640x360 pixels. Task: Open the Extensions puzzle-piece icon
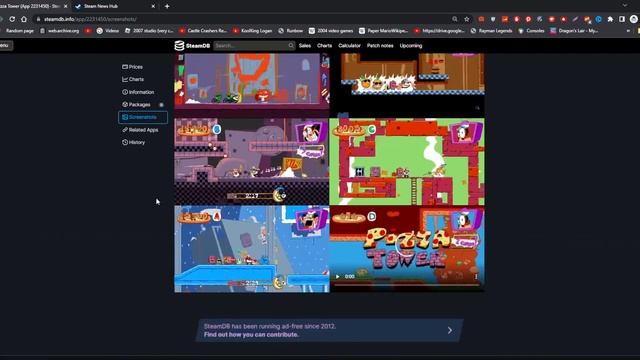point(610,19)
